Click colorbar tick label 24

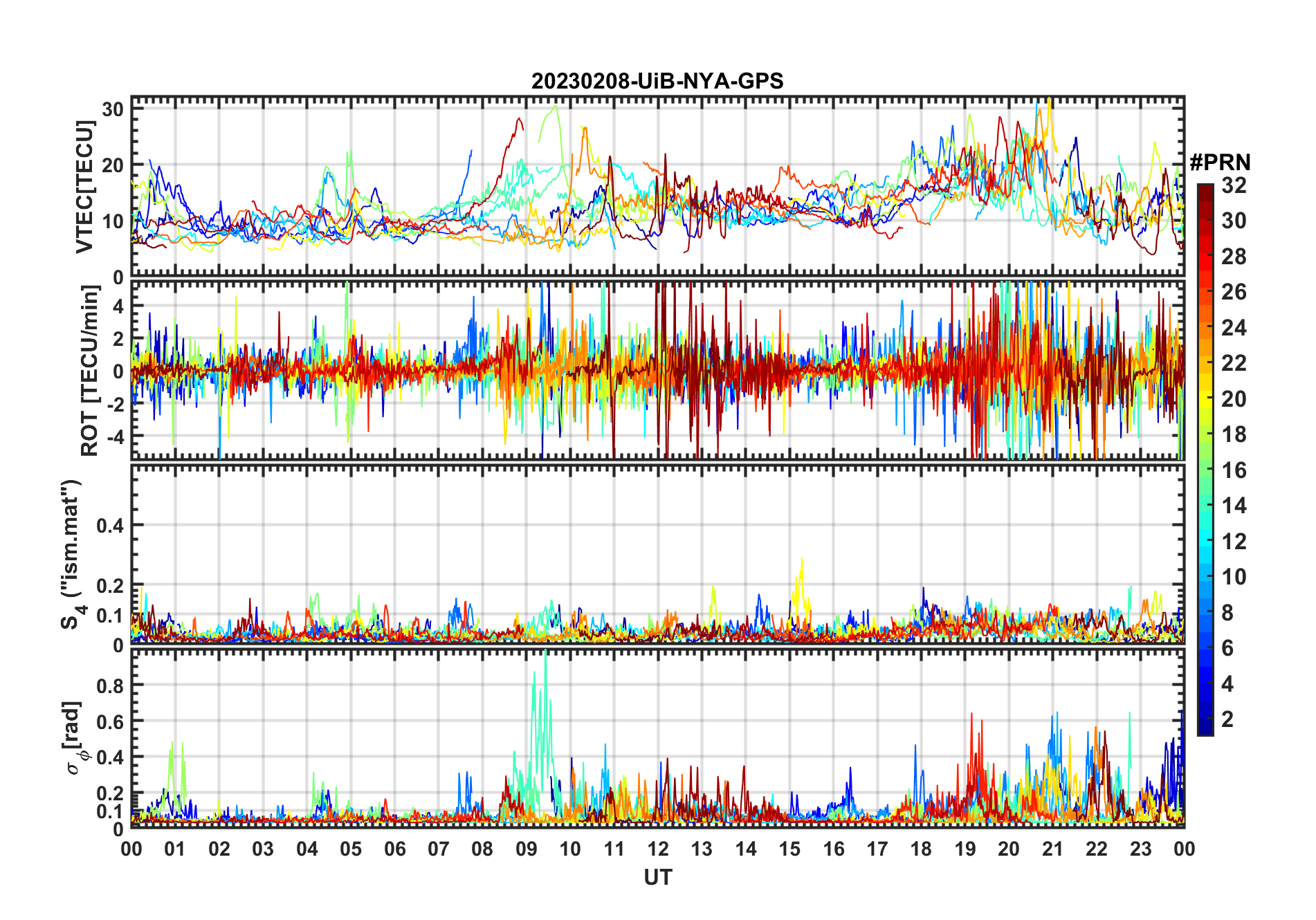click(x=1234, y=328)
